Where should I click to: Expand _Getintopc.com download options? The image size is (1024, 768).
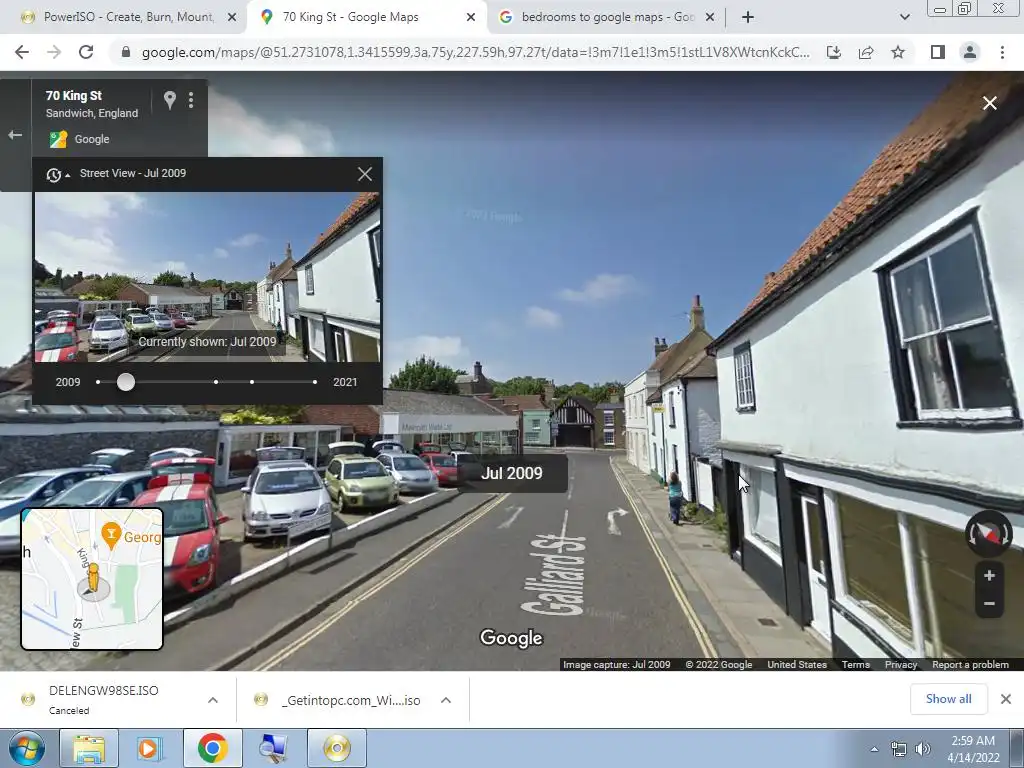(x=446, y=700)
